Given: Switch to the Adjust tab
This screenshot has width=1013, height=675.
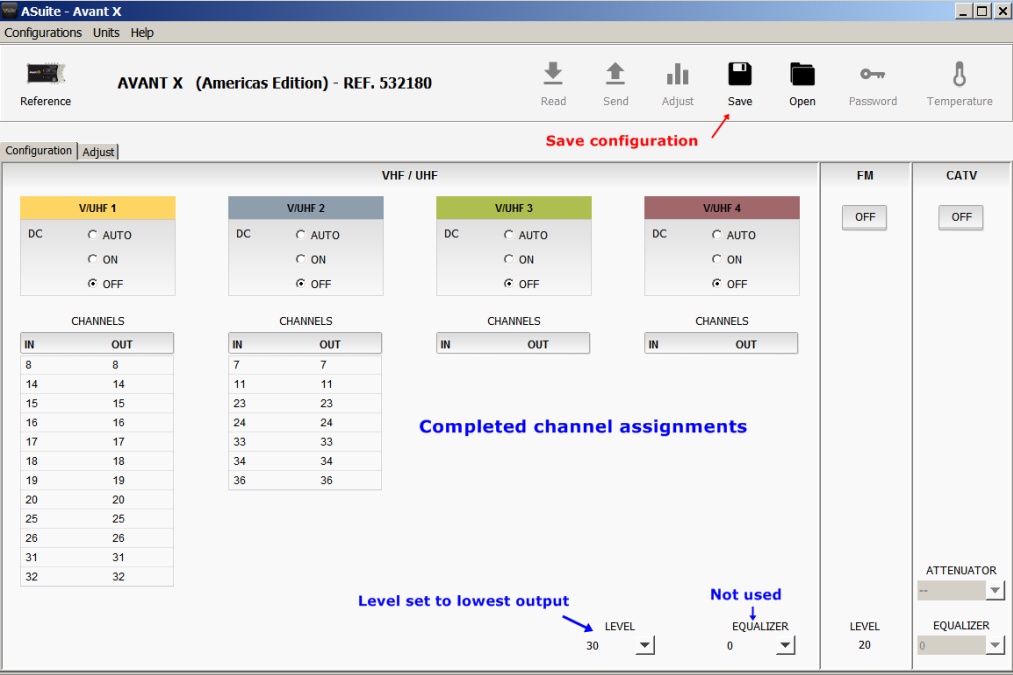Looking at the screenshot, I should [98, 152].
